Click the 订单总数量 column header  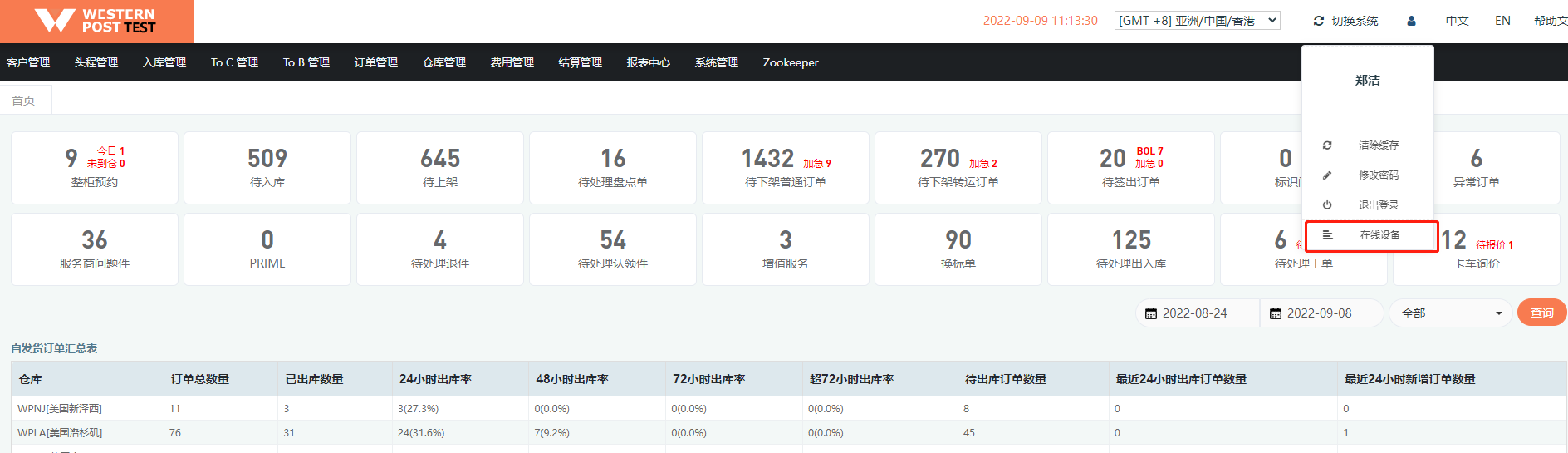[221, 379]
